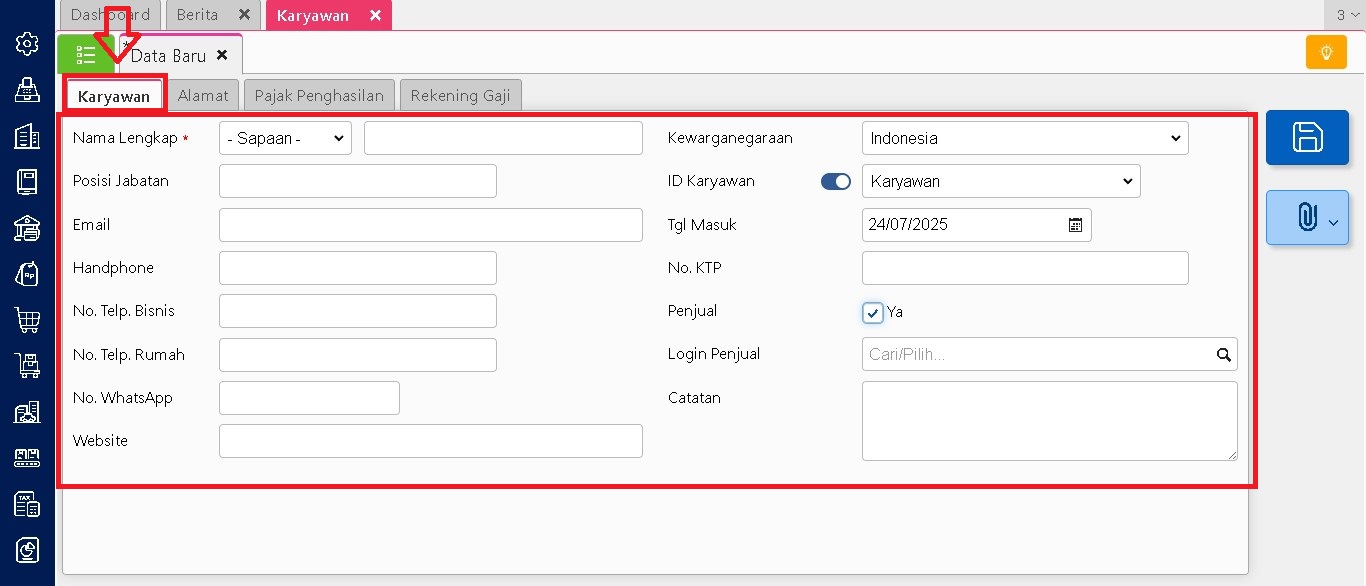The image size is (1366, 586).
Task: Go to the Rekening Gaji tab
Action: 460,96
